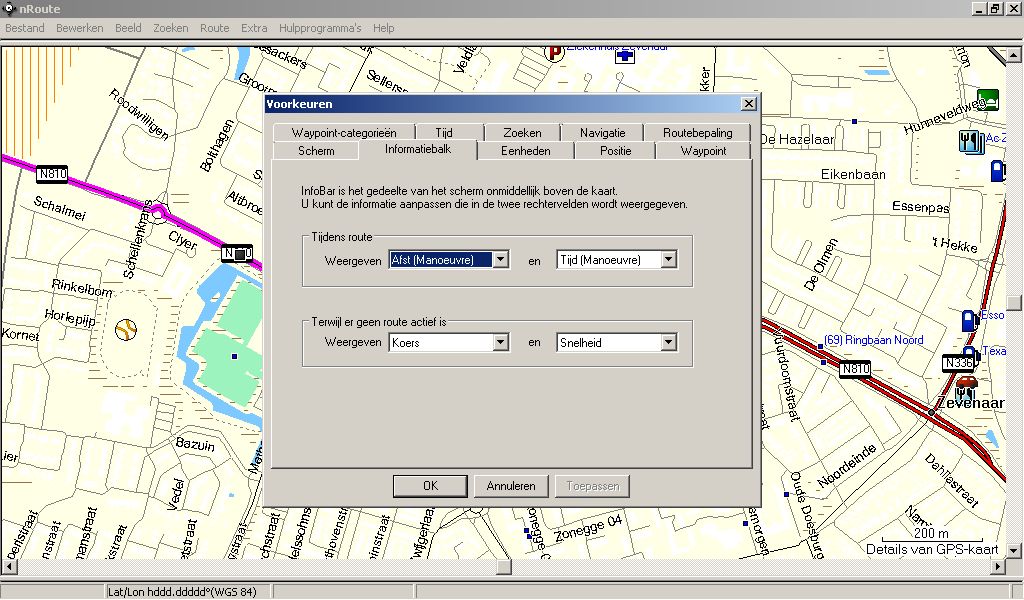The width and height of the screenshot is (1024, 600).
Task: Click the Bazuin street label
Action: click(195, 444)
